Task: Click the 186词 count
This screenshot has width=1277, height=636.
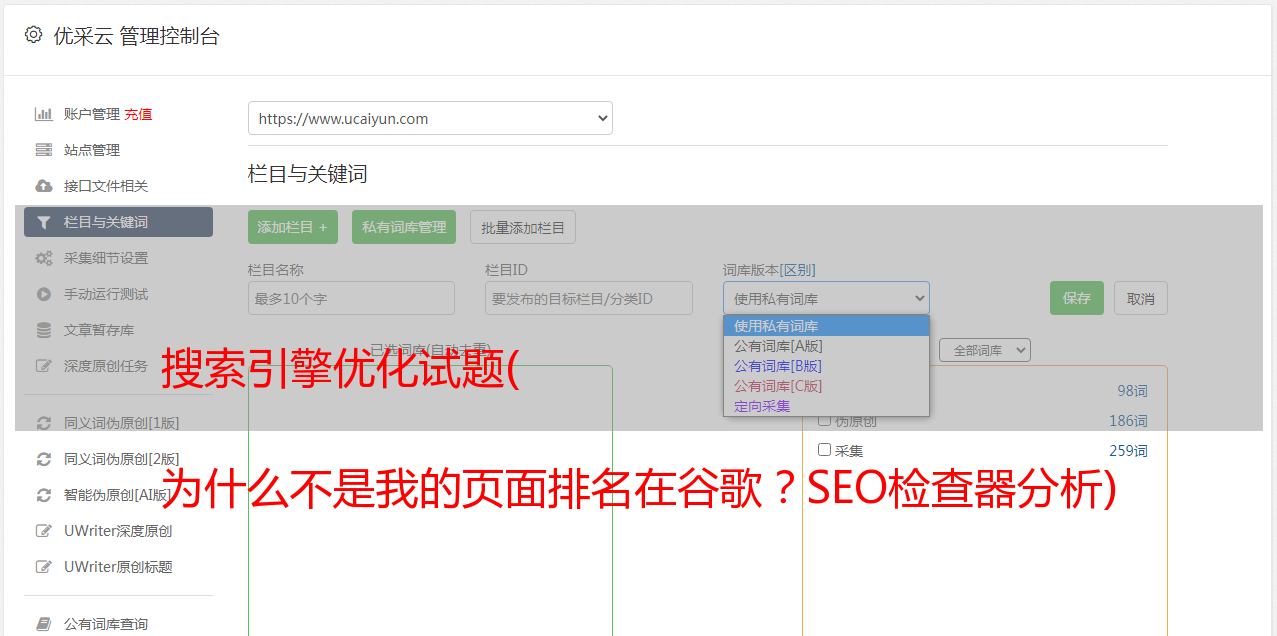Action: 1128,421
